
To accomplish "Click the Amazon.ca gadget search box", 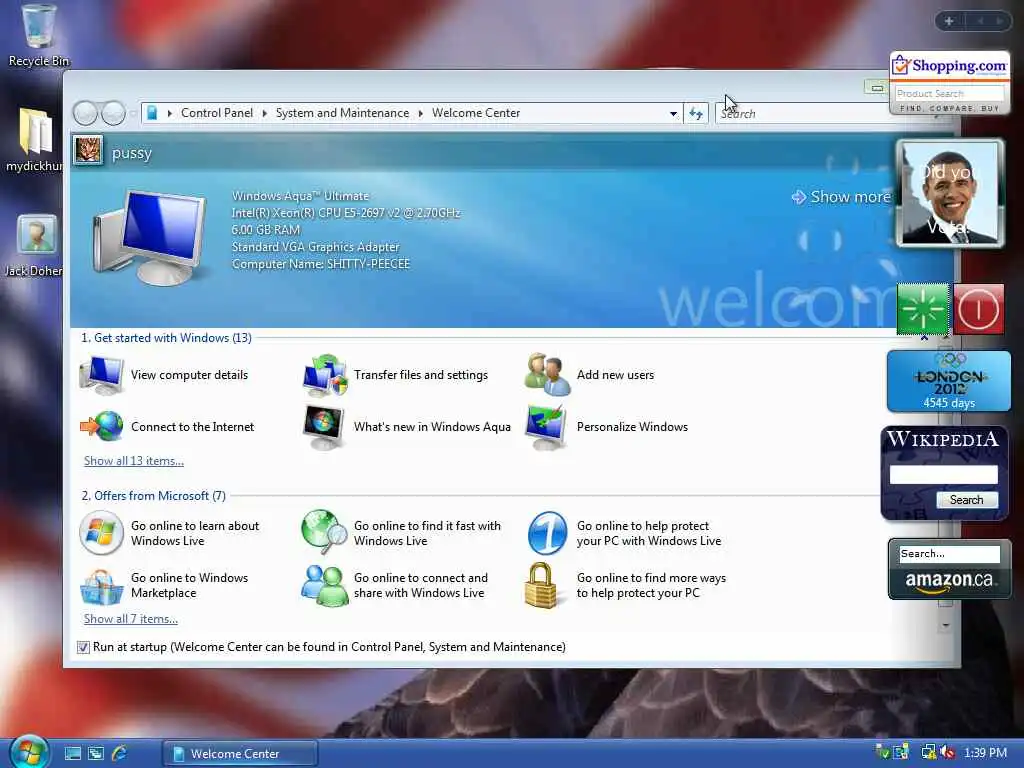I will pyautogui.click(x=949, y=554).
